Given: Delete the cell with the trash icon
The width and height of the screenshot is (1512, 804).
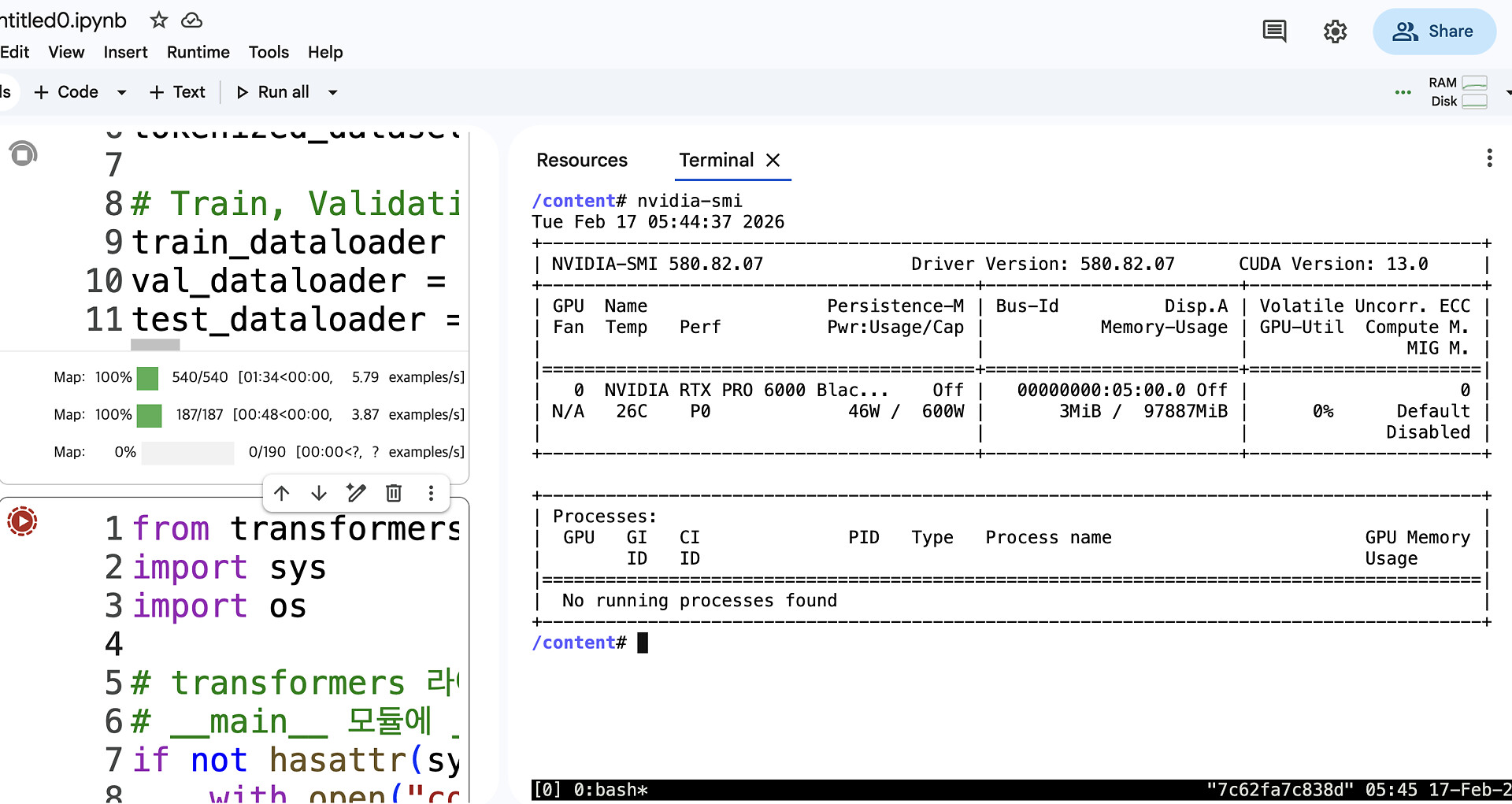Looking at the screenshot, I should (x=394, y=493).
